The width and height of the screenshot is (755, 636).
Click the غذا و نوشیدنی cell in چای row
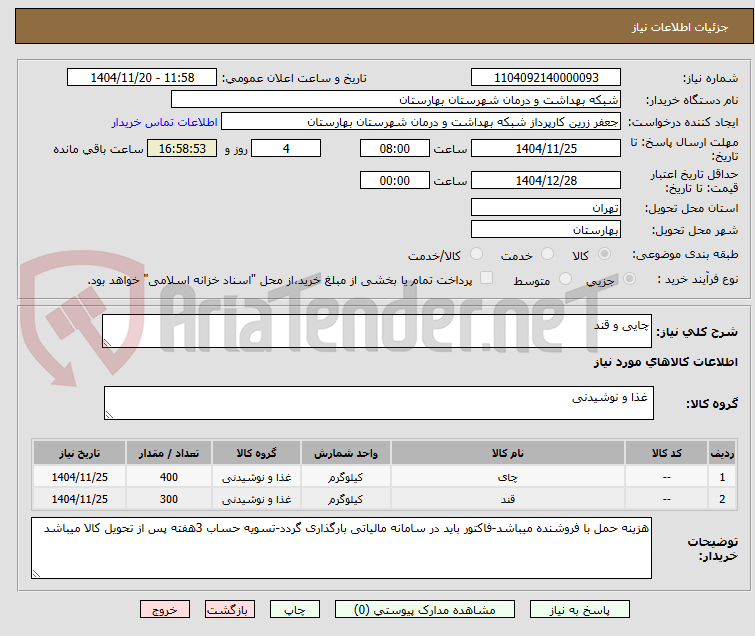[256, 477]
